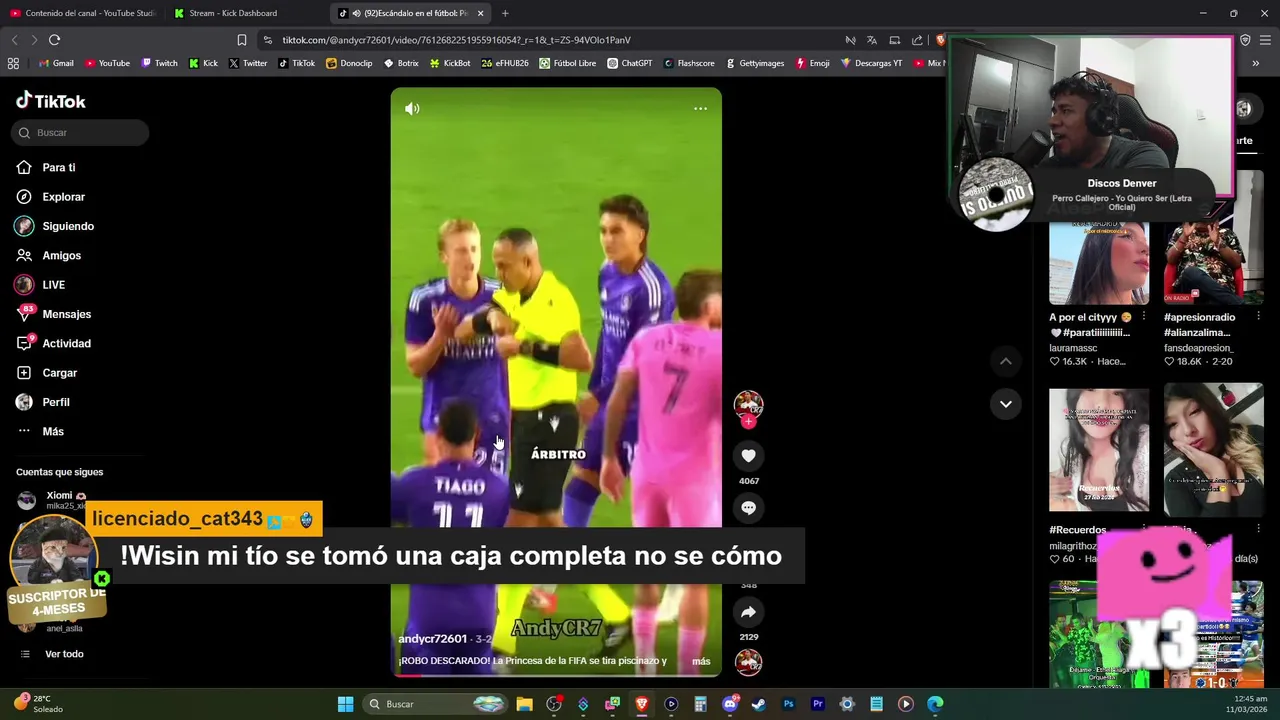The width and height of the screenshot is (1280, 720).
Task: Focus the TikTok Buscar search field
Action: (81, 133)
